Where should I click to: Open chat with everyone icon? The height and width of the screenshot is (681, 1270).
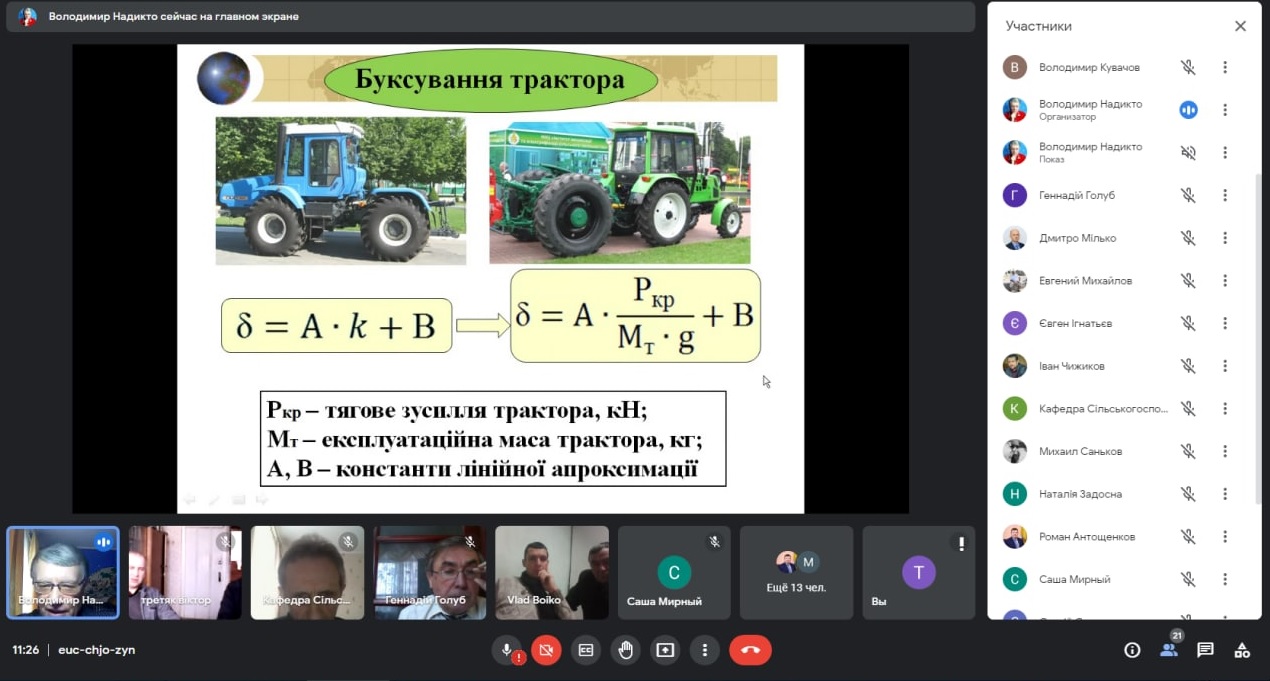pos(1206,650)
